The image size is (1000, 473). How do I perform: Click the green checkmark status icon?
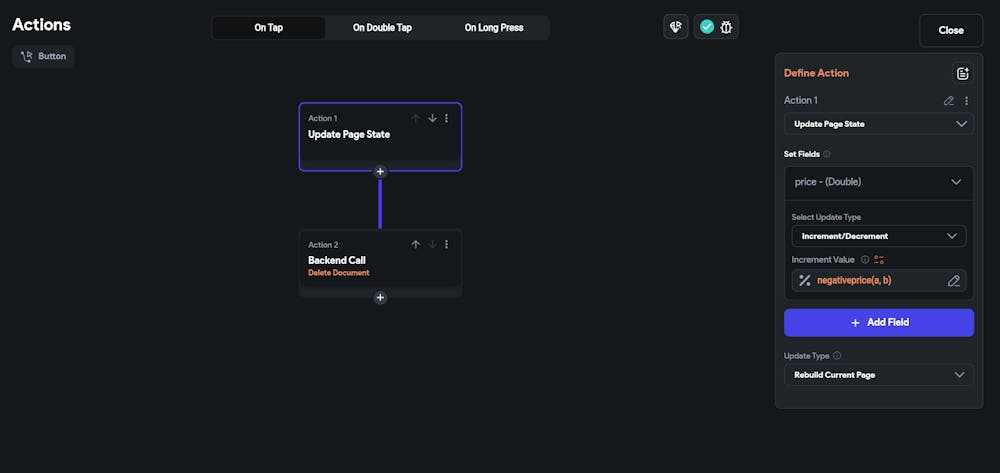point(707,27)
